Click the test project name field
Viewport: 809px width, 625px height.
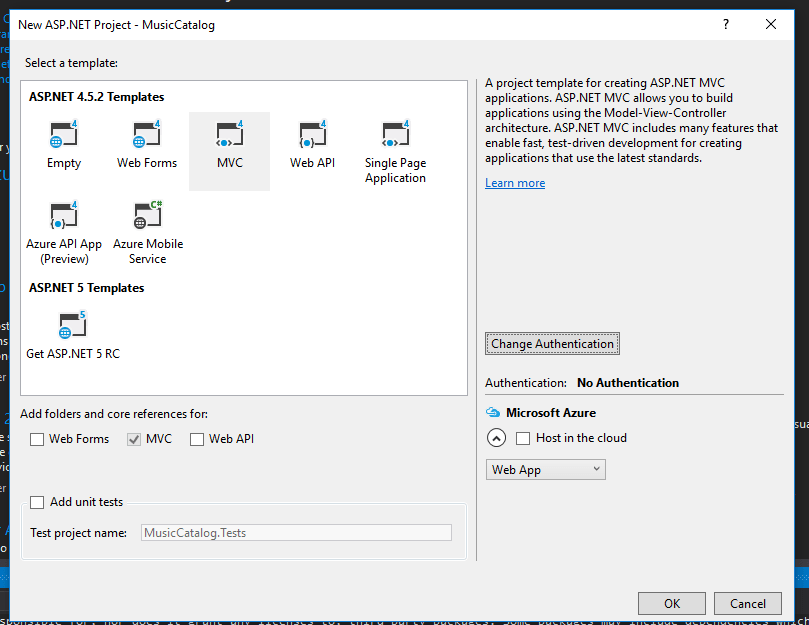pyautogui.click(x=295, y=532)
